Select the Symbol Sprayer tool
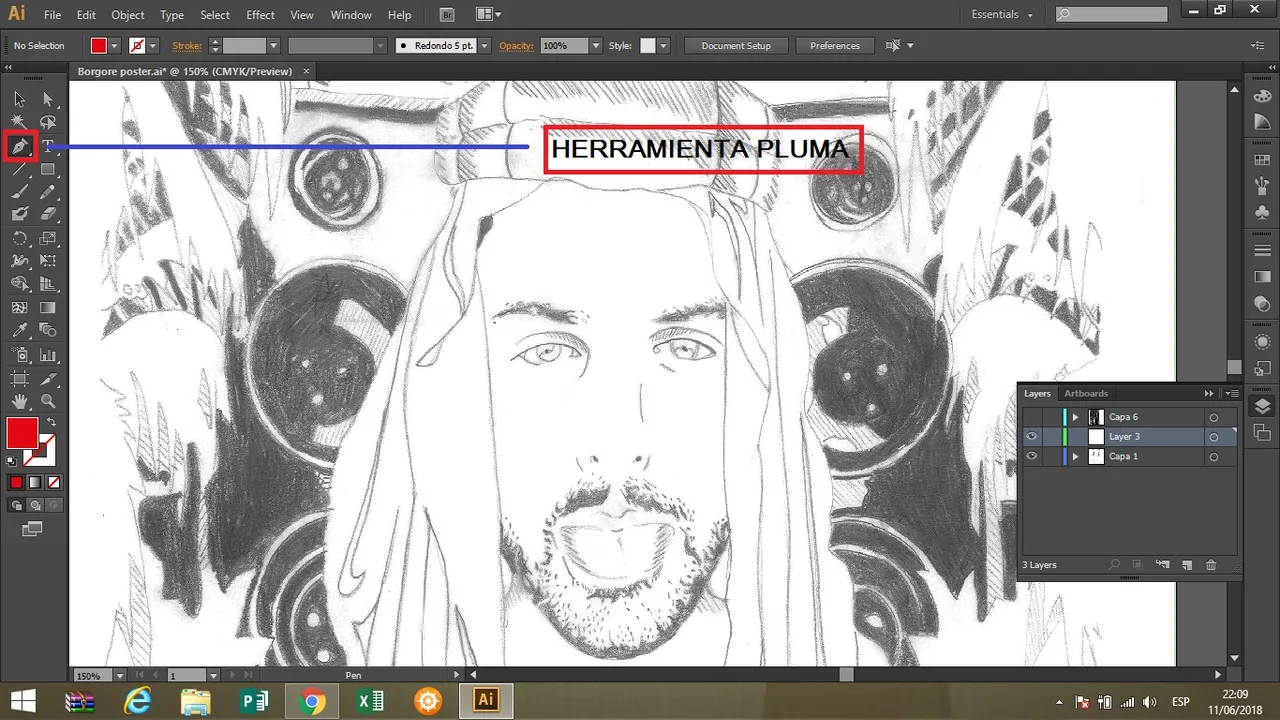Viewport: 1280px width, 720px height. coord(19,355)
